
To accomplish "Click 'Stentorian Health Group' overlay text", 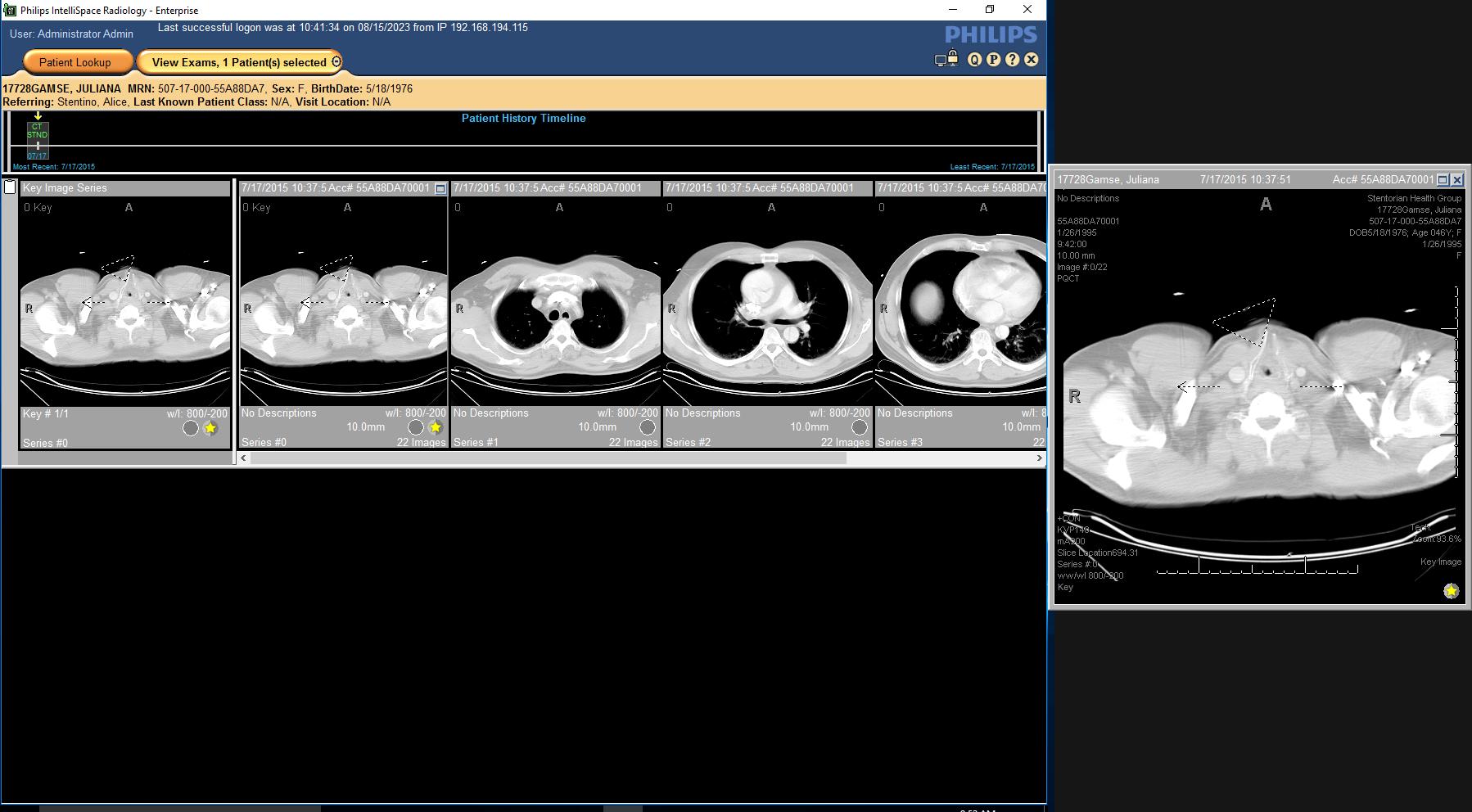I will pos(1414,198).
